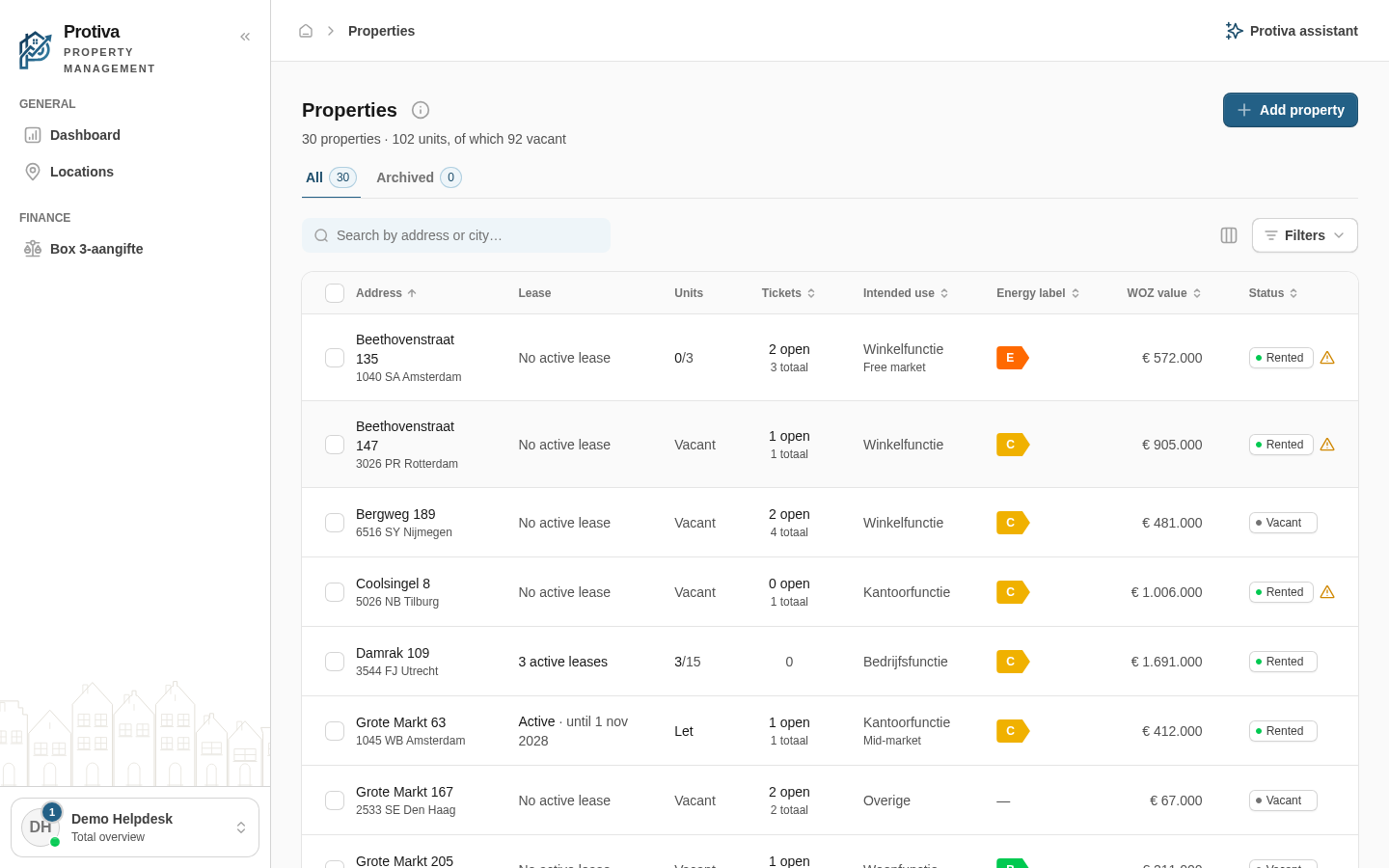Click energy label C badge for Damrak 109
This screenshot has width=1389, height=868.
tap(1013, 662)
